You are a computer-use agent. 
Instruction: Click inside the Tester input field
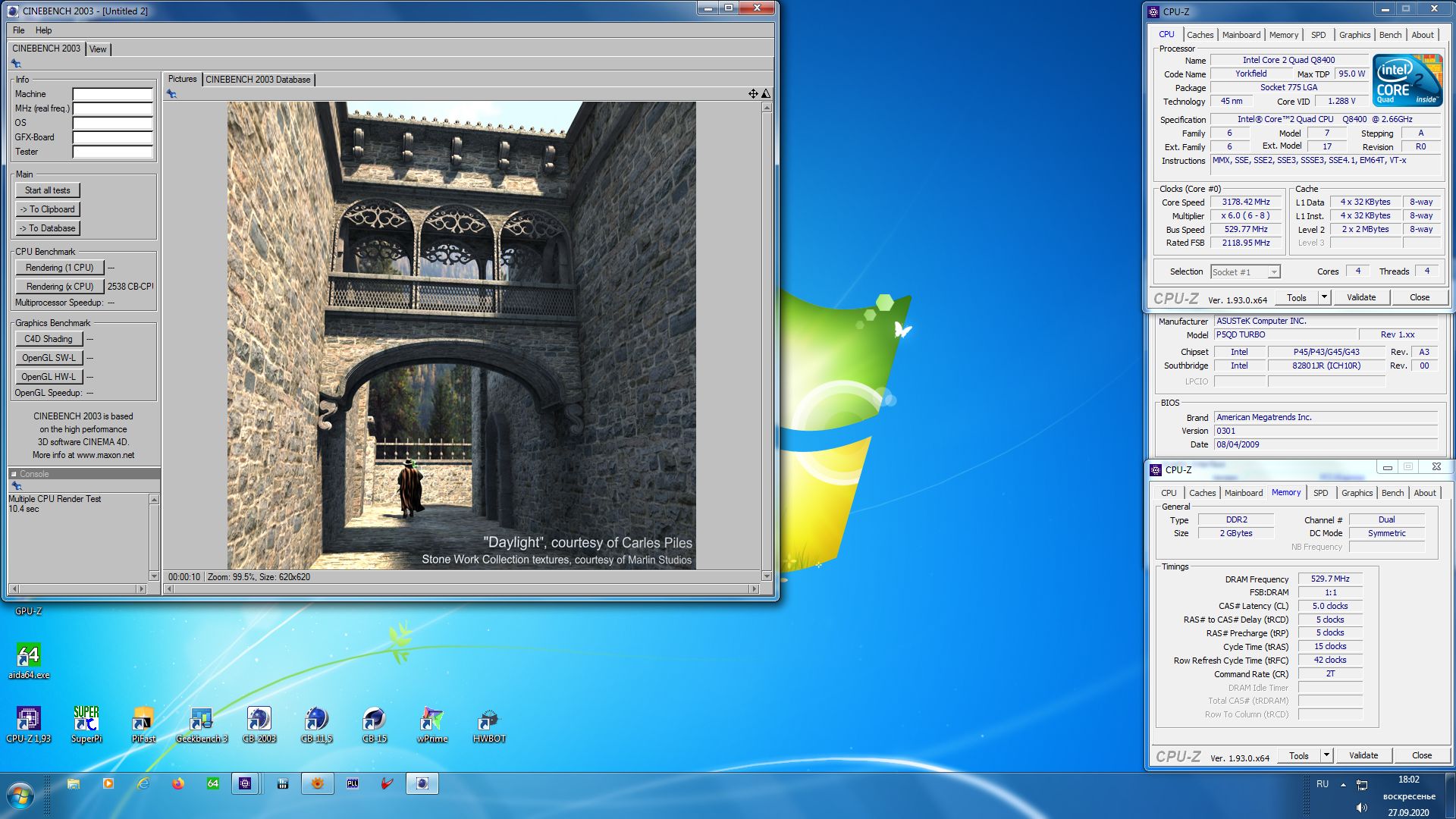pyautogui.click(x=112, y=152)
